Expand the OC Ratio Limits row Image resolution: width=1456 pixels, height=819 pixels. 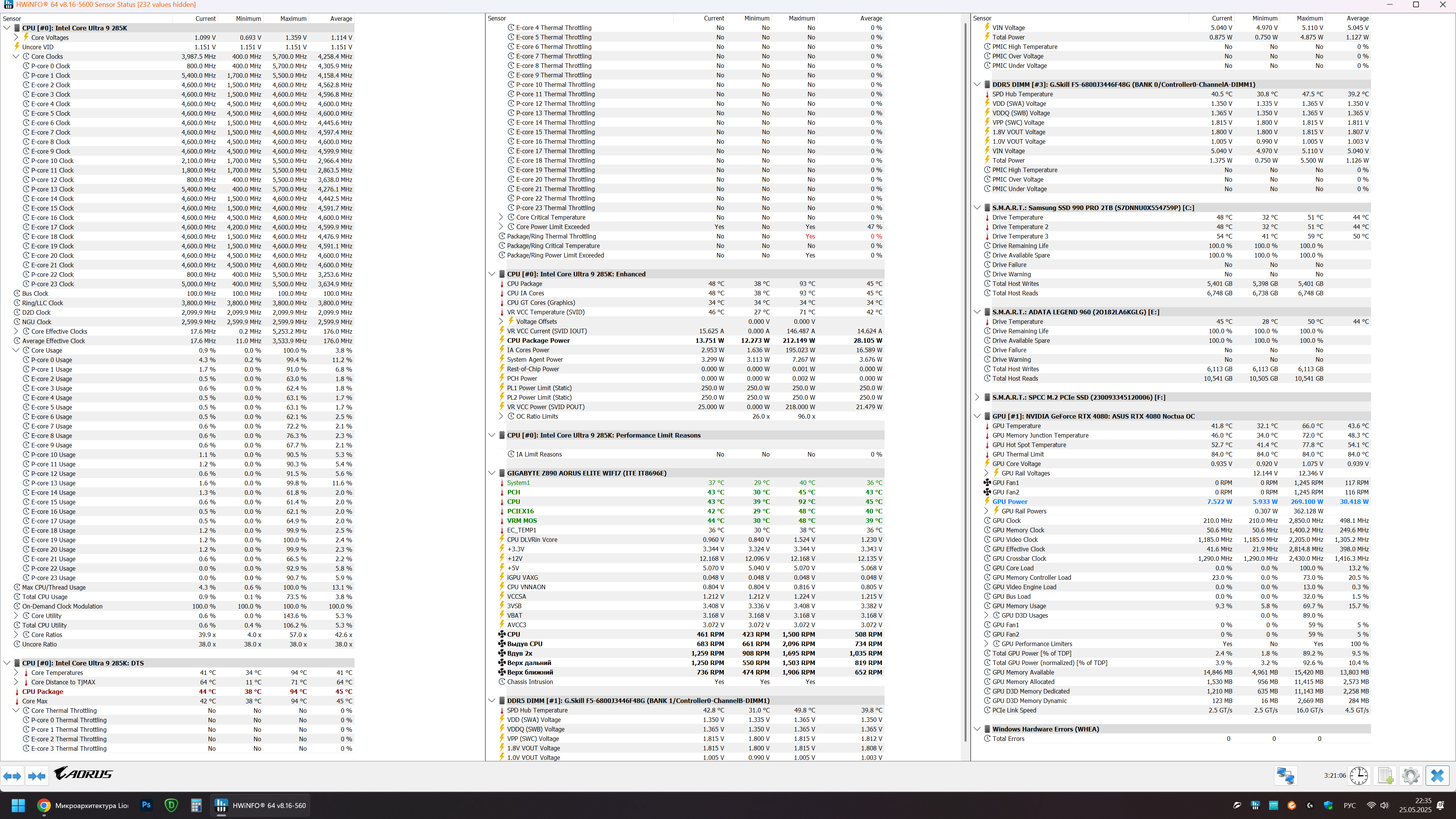501,417
